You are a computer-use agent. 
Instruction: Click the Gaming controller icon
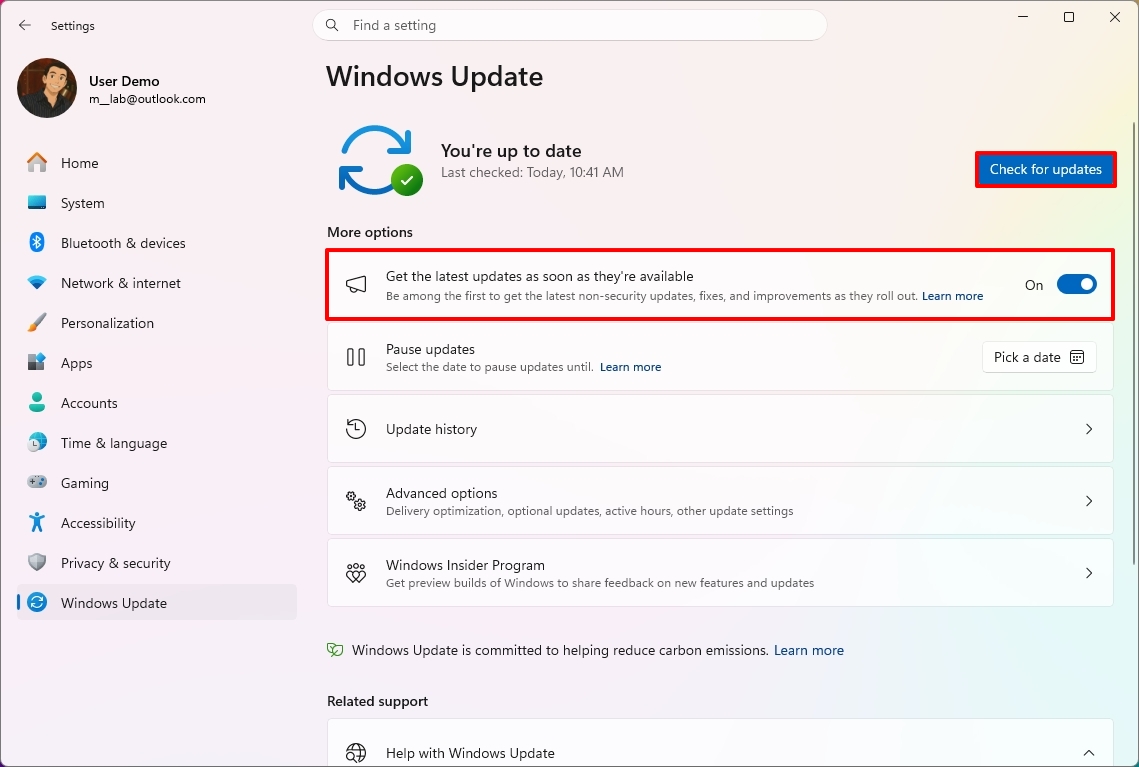[x=37, y=482]
